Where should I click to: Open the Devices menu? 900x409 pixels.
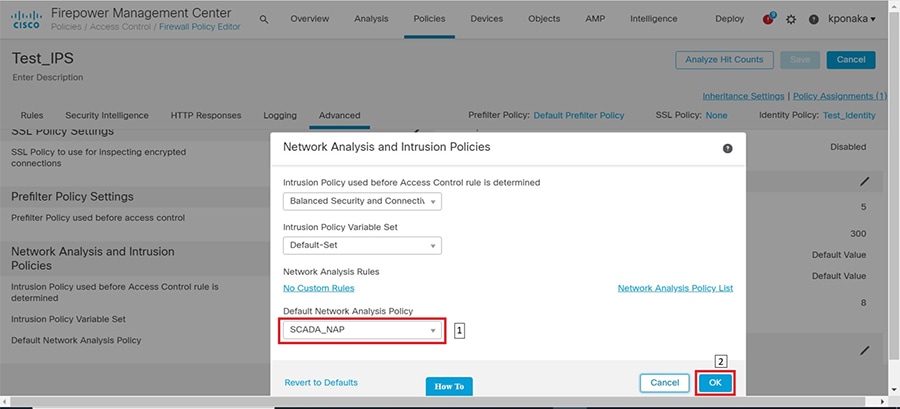point(487,19)
